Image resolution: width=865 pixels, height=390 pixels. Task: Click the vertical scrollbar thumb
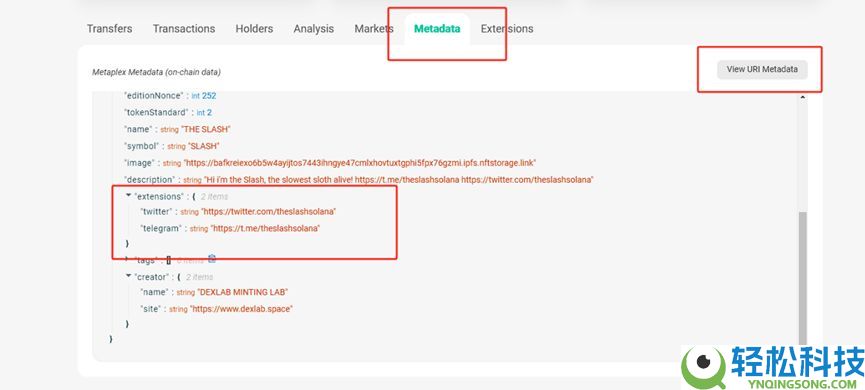tap(802, 279)
